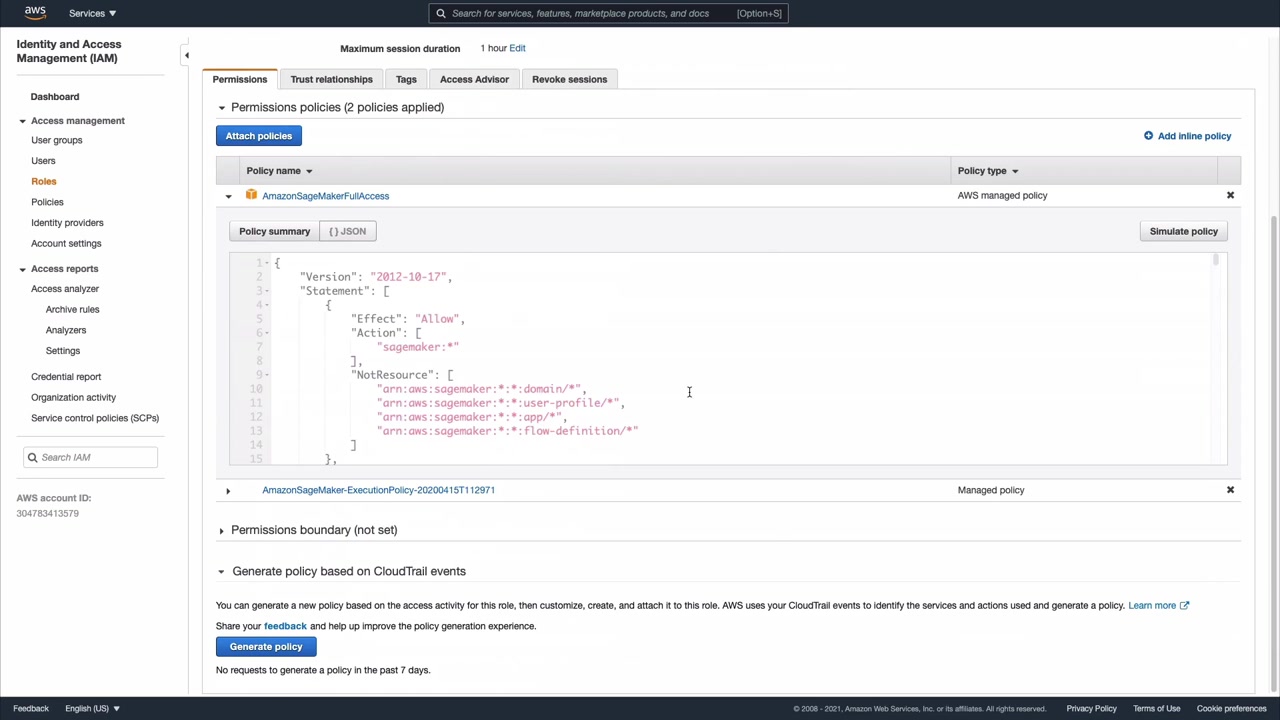Click the Add inline policy link

point(1194,136)
